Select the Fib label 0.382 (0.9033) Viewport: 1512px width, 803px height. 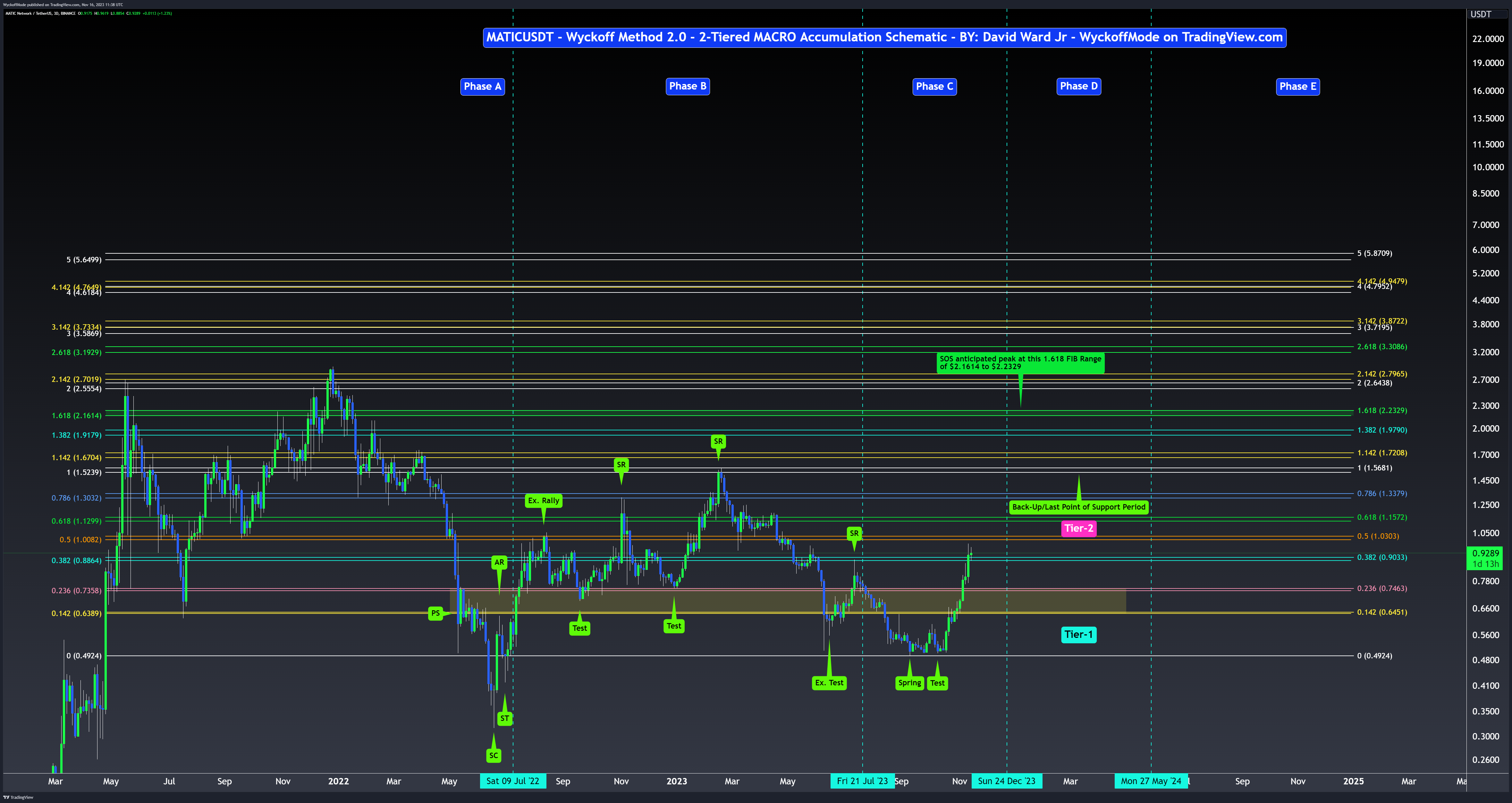click(x=1382, y=558)
